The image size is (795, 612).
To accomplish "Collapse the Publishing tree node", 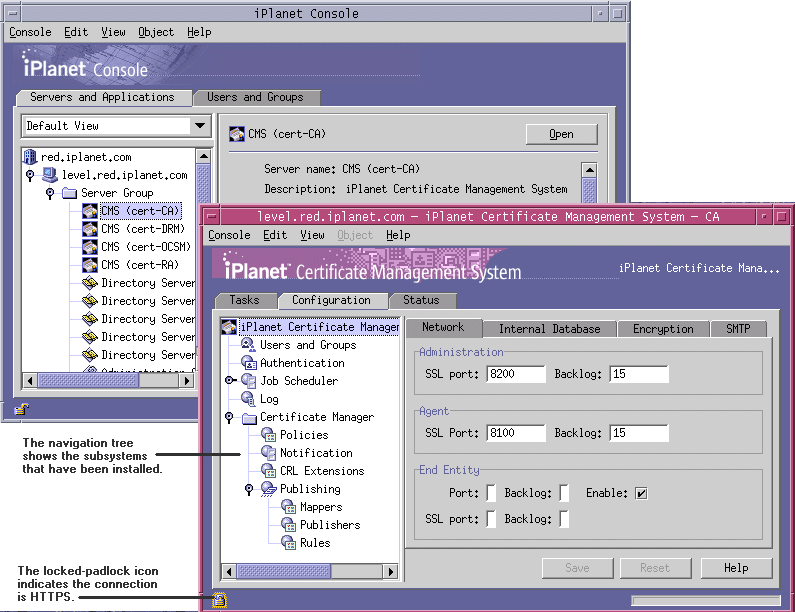I will click(x=249, y=489).
